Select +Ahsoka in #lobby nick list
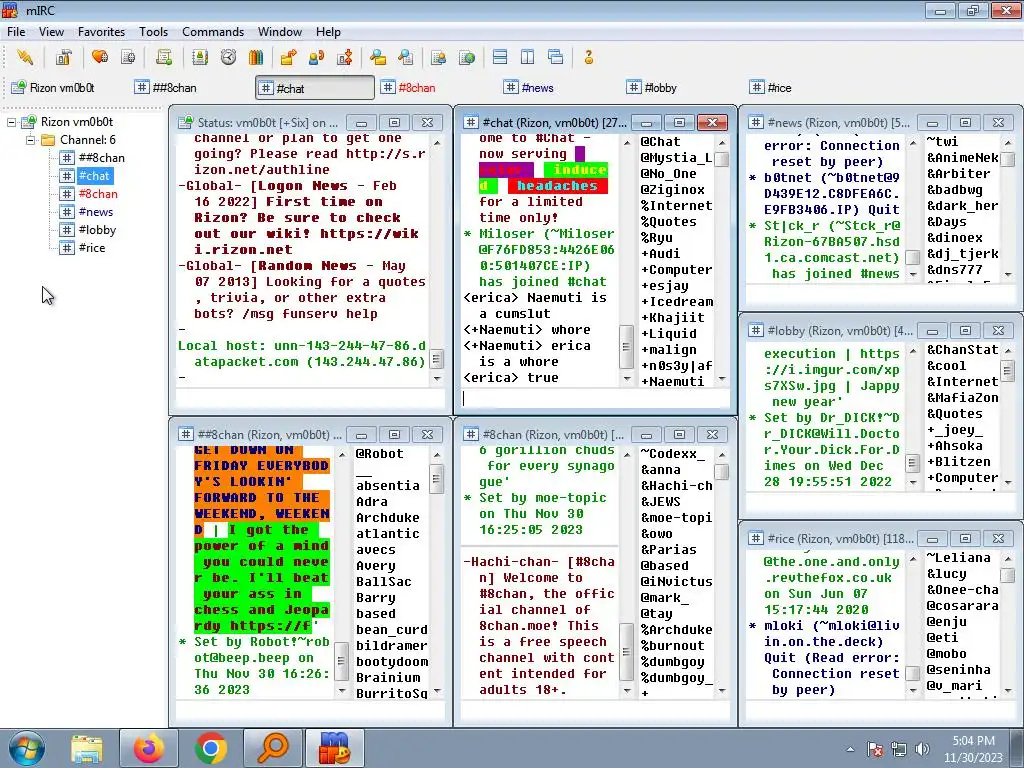This screenshot has width=1024, height=768. (x=955, y=445)
